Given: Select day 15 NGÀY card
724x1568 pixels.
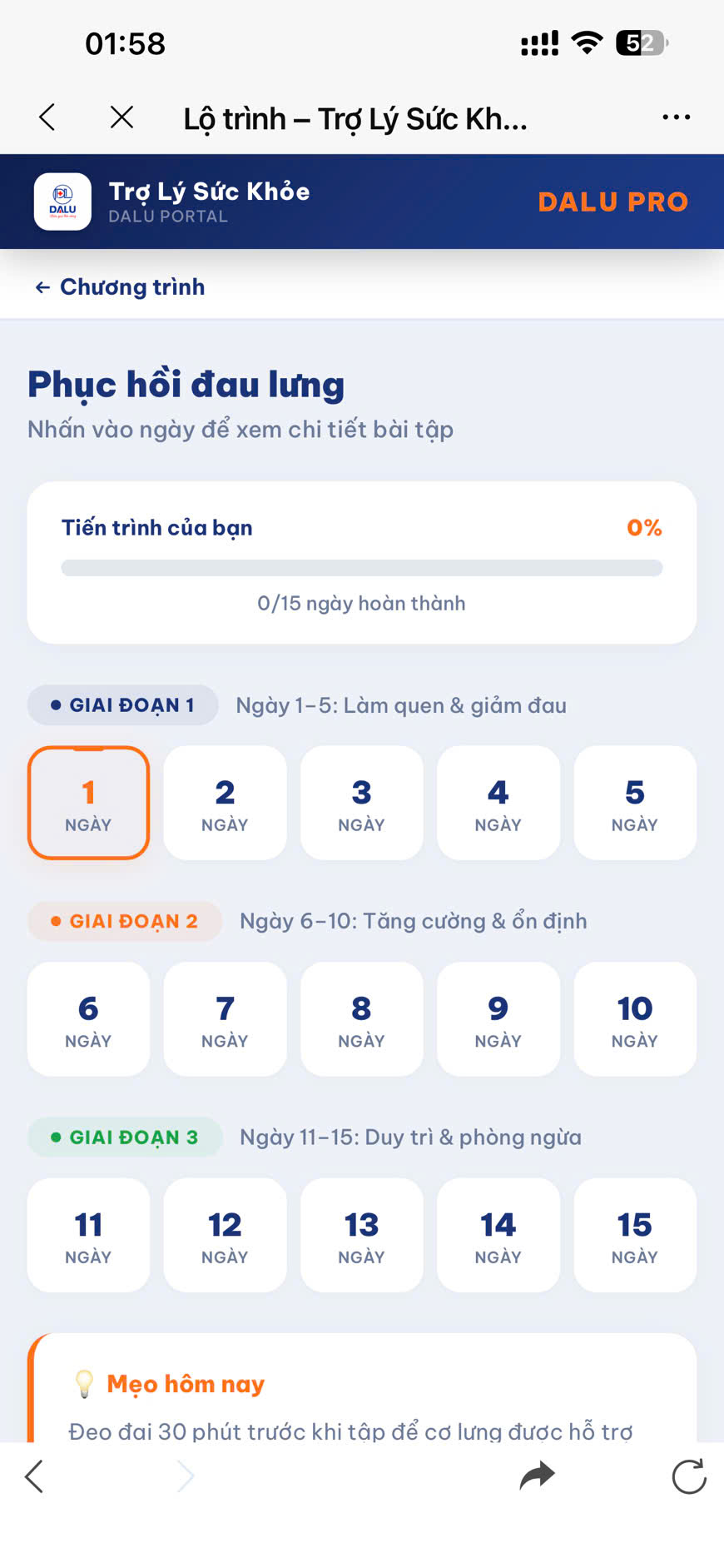Looking at the screenshot, I should tap(634, 1235).
